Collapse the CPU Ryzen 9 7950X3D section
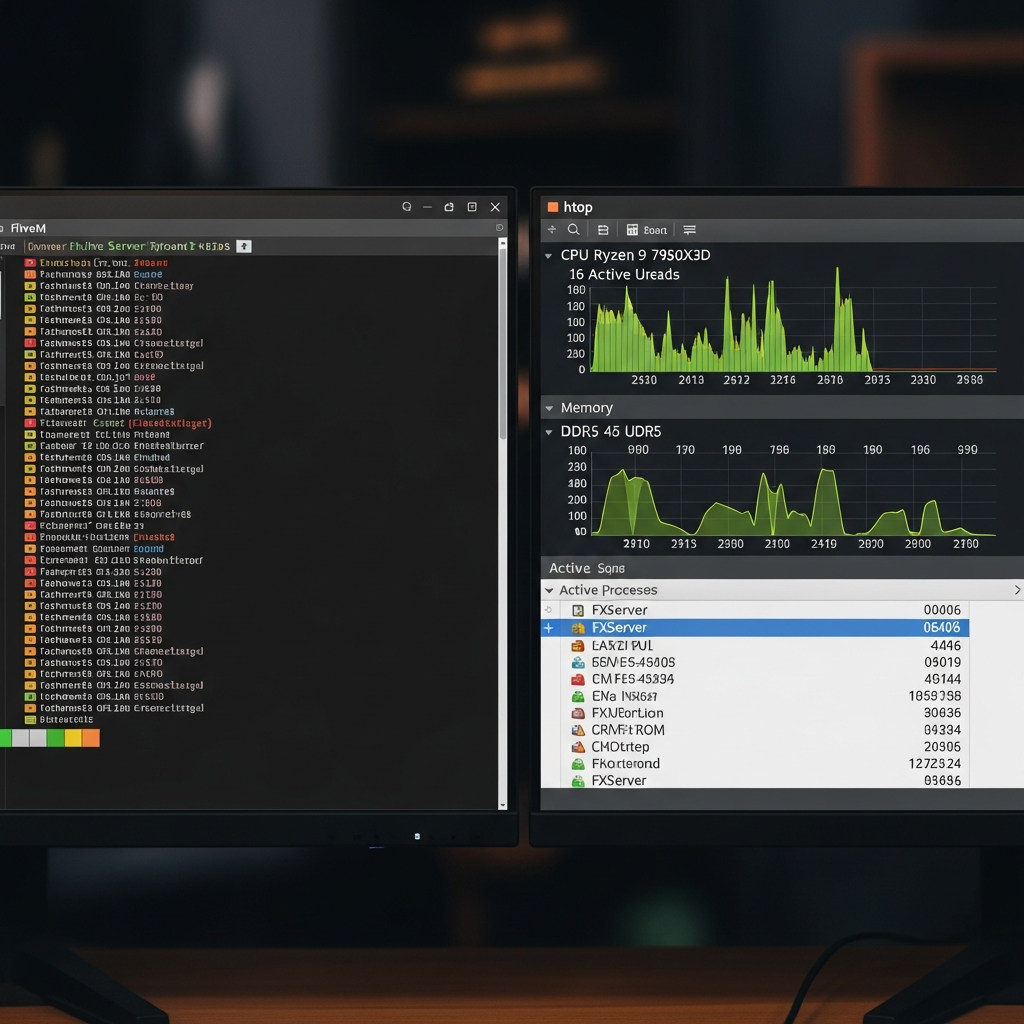Viewport: 1024px width, 1024px height. tap(548, 255)
